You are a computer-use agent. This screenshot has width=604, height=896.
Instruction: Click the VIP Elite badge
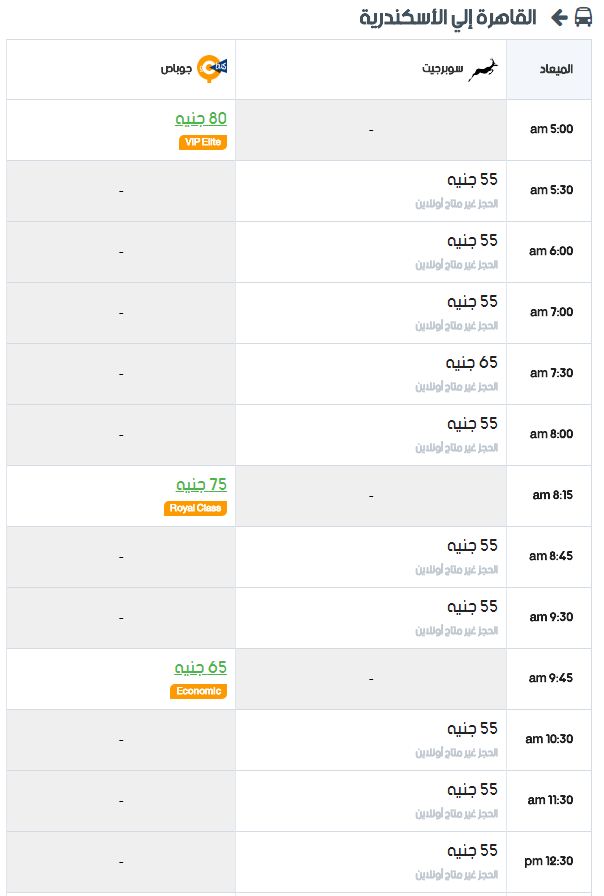coord(203,142)
